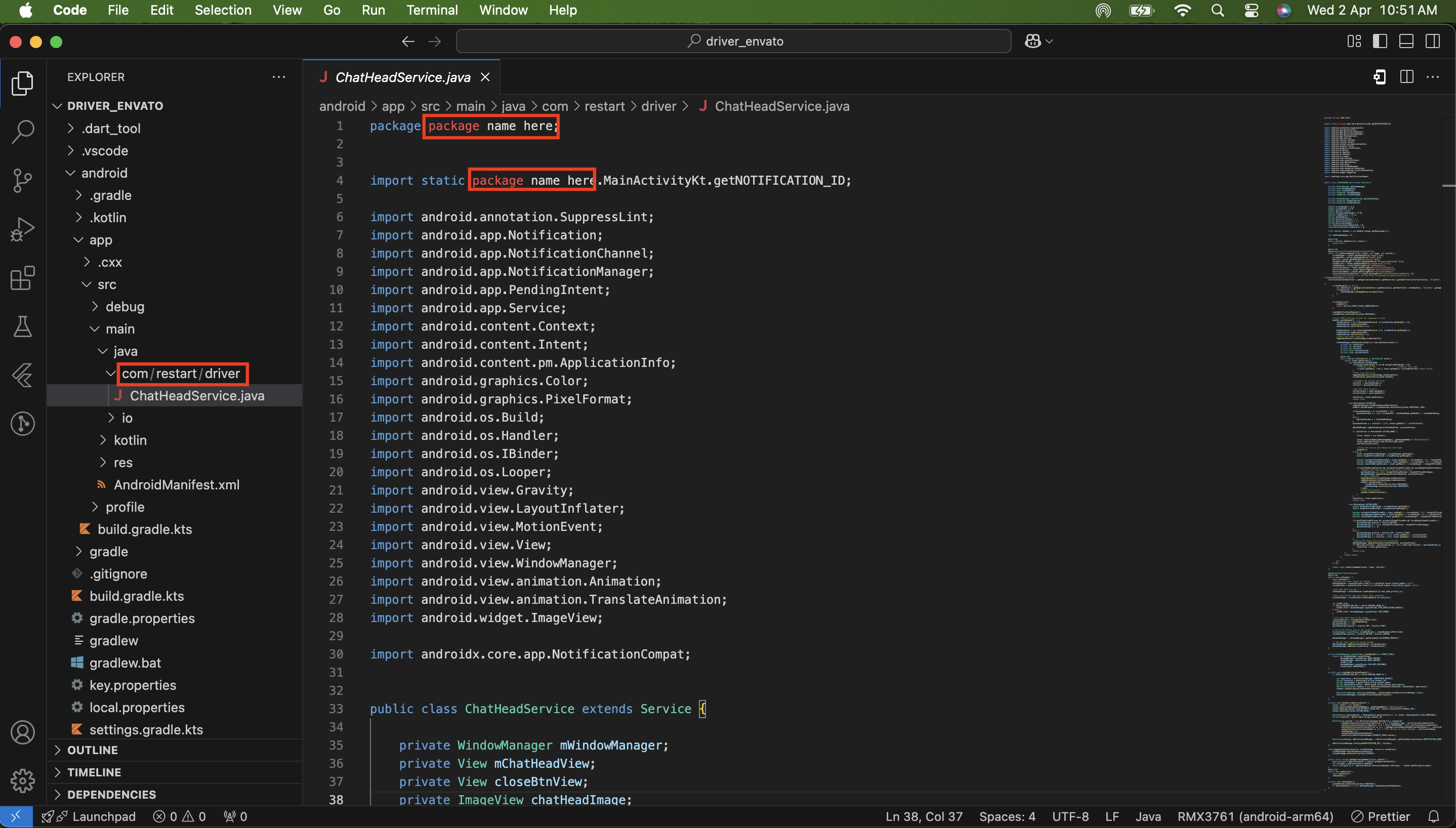Toggle the bottom Panel layout button

click(1406, 41)
